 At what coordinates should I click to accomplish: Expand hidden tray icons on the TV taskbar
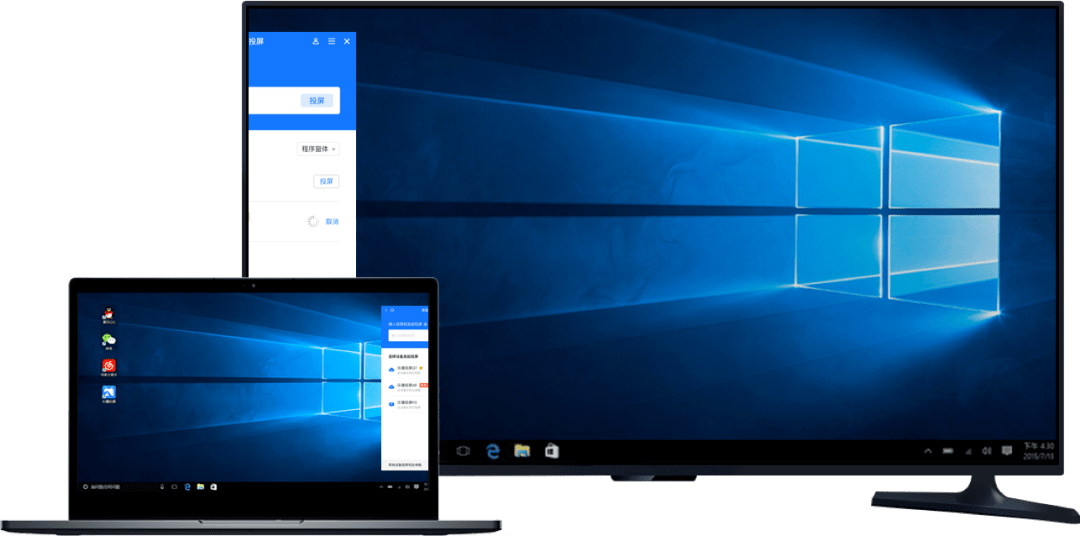tap(928, 451)
